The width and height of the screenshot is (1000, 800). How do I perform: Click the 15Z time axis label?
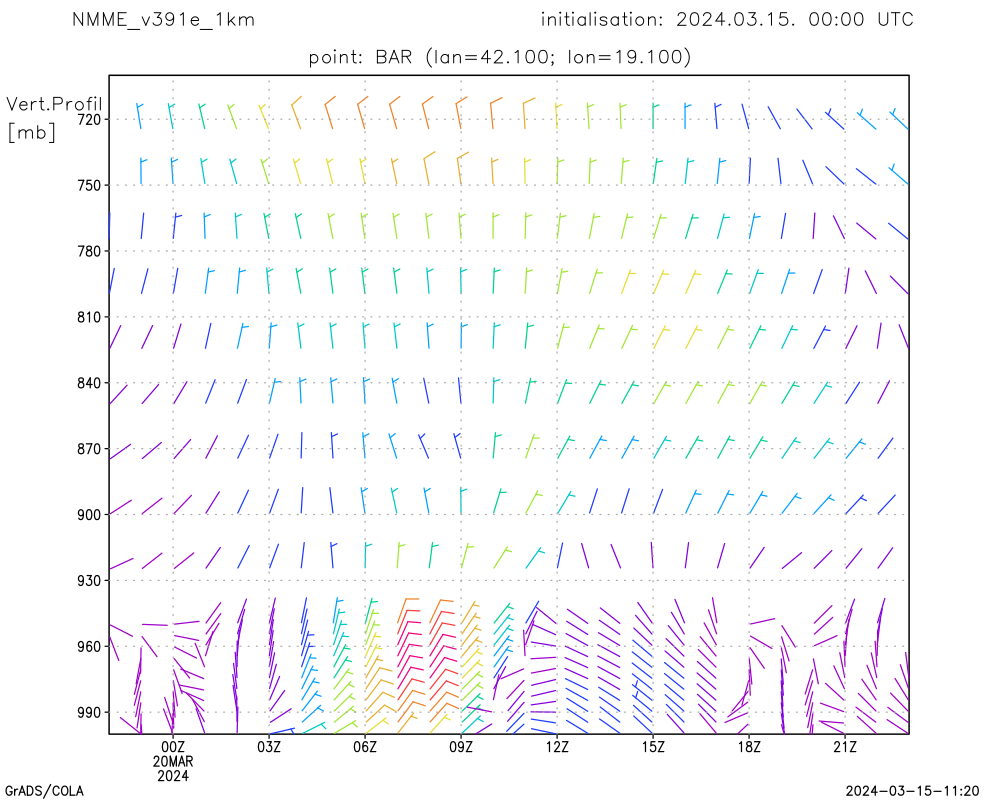(x=653, y=747)
